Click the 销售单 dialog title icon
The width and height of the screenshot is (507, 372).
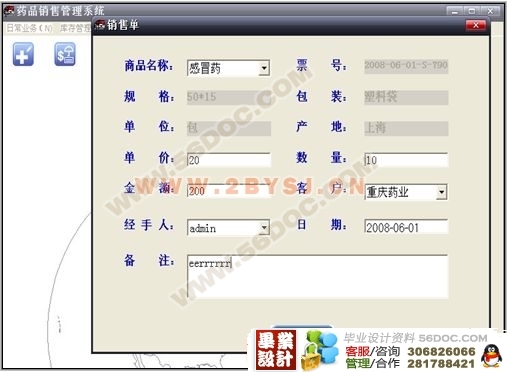point(100,25)
